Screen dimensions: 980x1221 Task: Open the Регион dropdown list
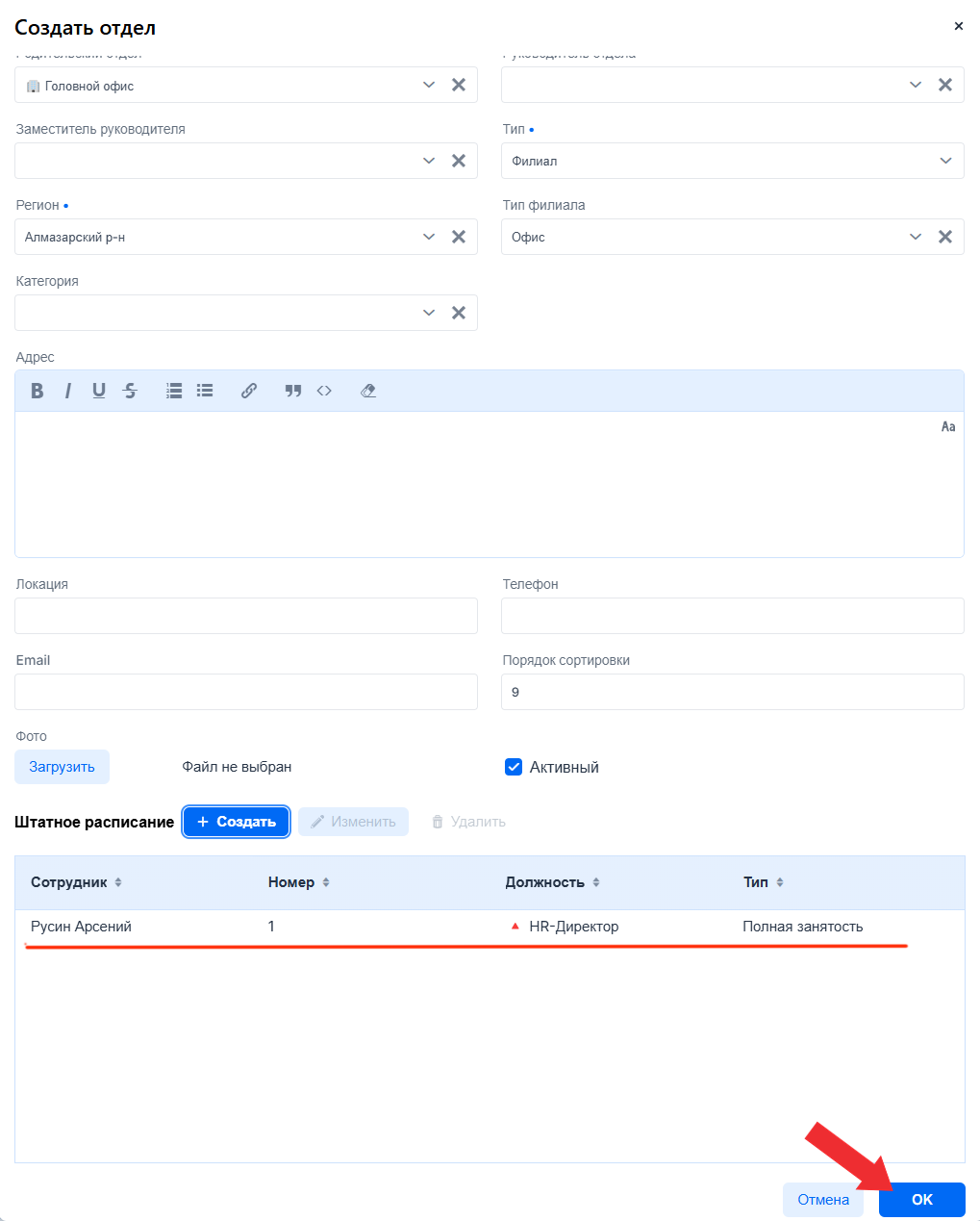pos(429,237)
